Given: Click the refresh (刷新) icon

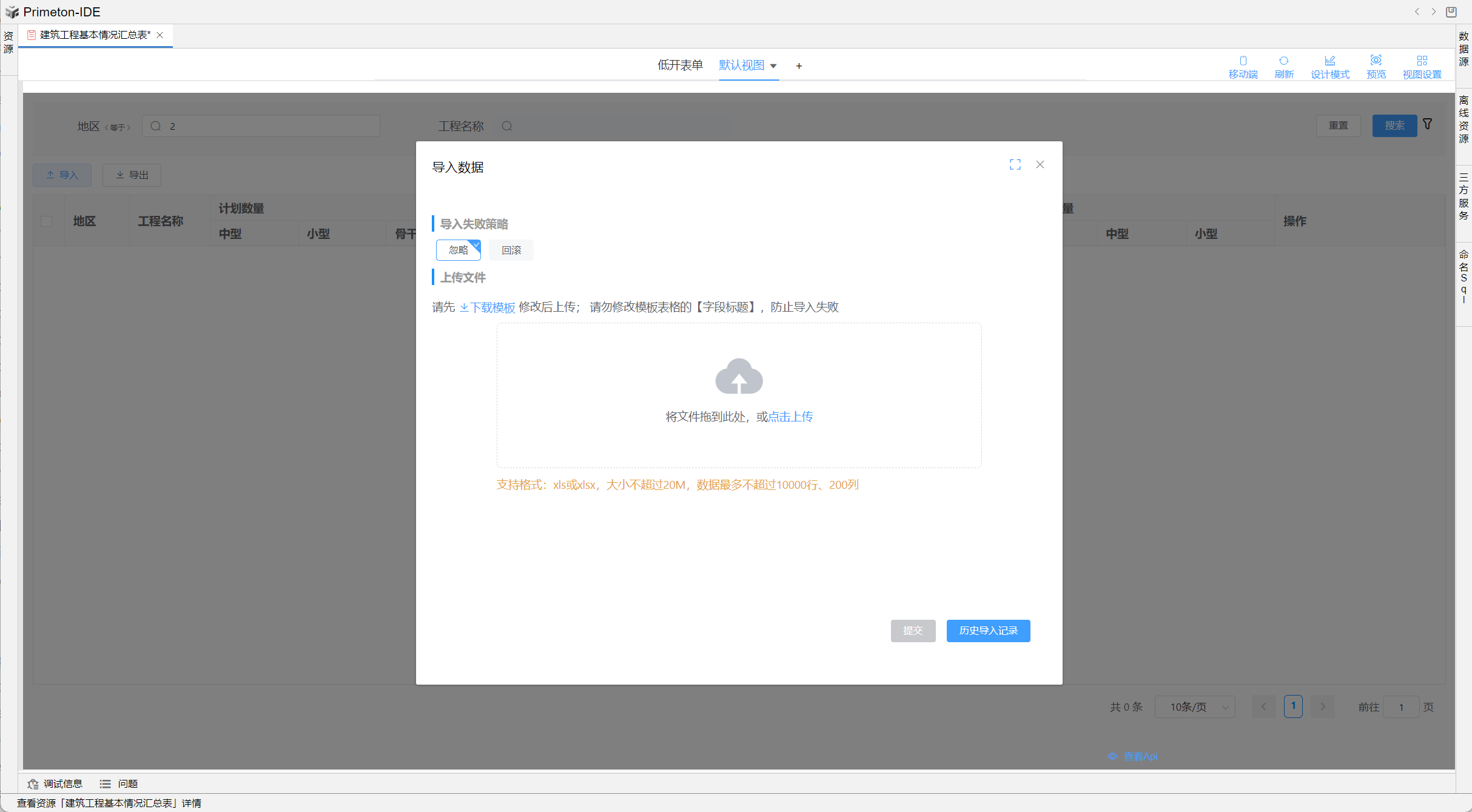Looking at the screenshot, I should (x=1283, y=66).
